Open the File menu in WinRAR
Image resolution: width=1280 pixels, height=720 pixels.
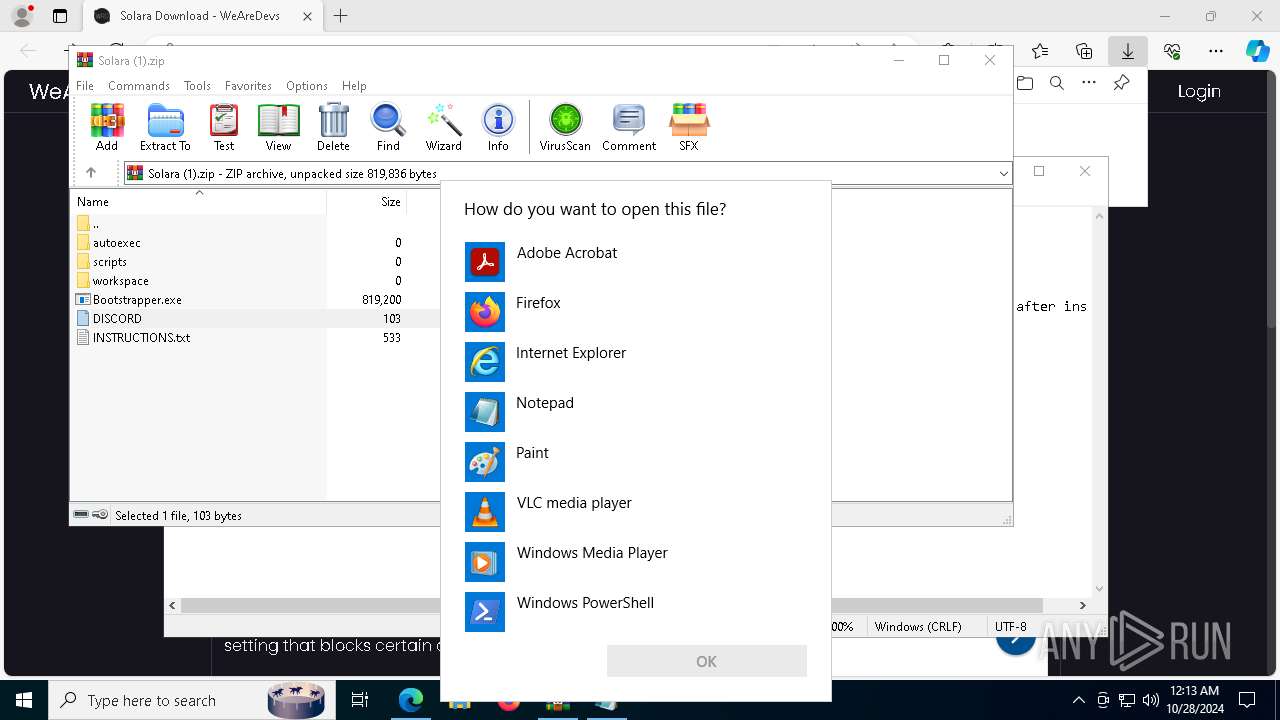pos(85,86)
